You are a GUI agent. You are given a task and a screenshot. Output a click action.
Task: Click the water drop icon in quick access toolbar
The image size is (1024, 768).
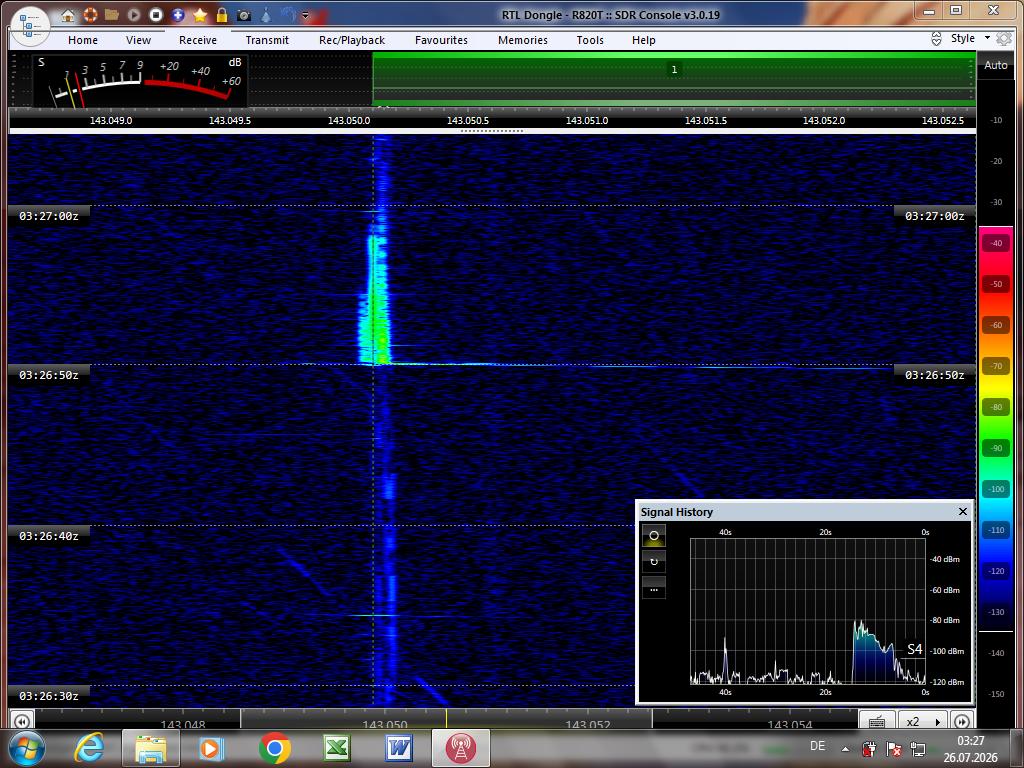[266, 15]
